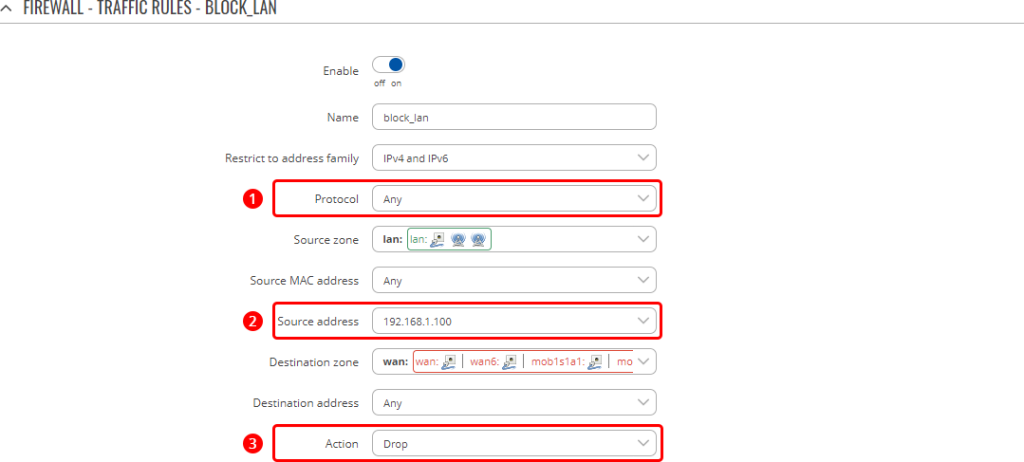This screenshot has width=1024, height=462.
Task: Click the wan6 interface icon in Destination zone
Action: click(511, 361)
